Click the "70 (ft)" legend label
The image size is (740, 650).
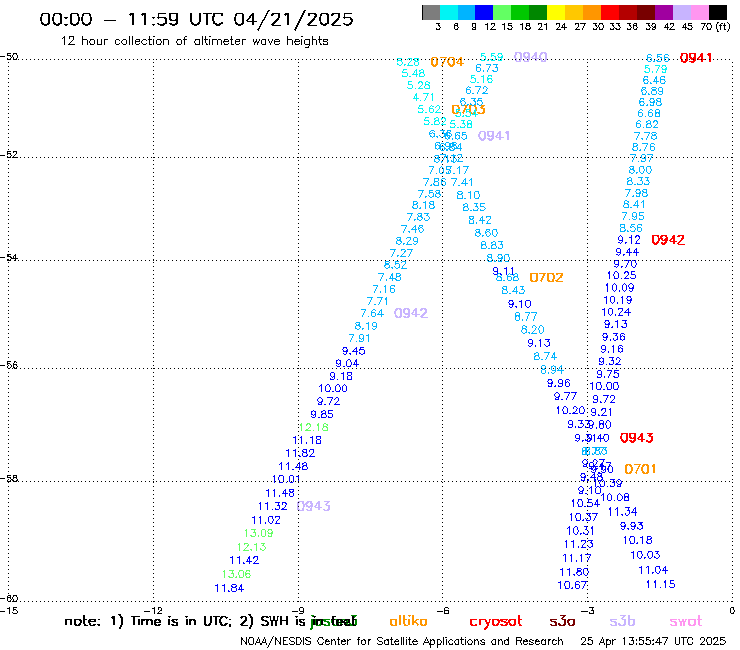pos(715,27)
